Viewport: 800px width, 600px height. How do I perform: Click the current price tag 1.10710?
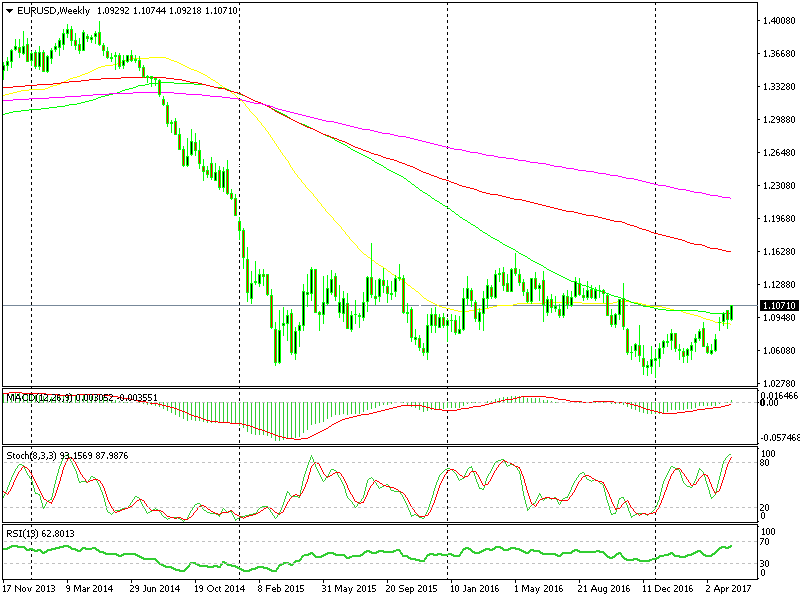pos(779,306)
